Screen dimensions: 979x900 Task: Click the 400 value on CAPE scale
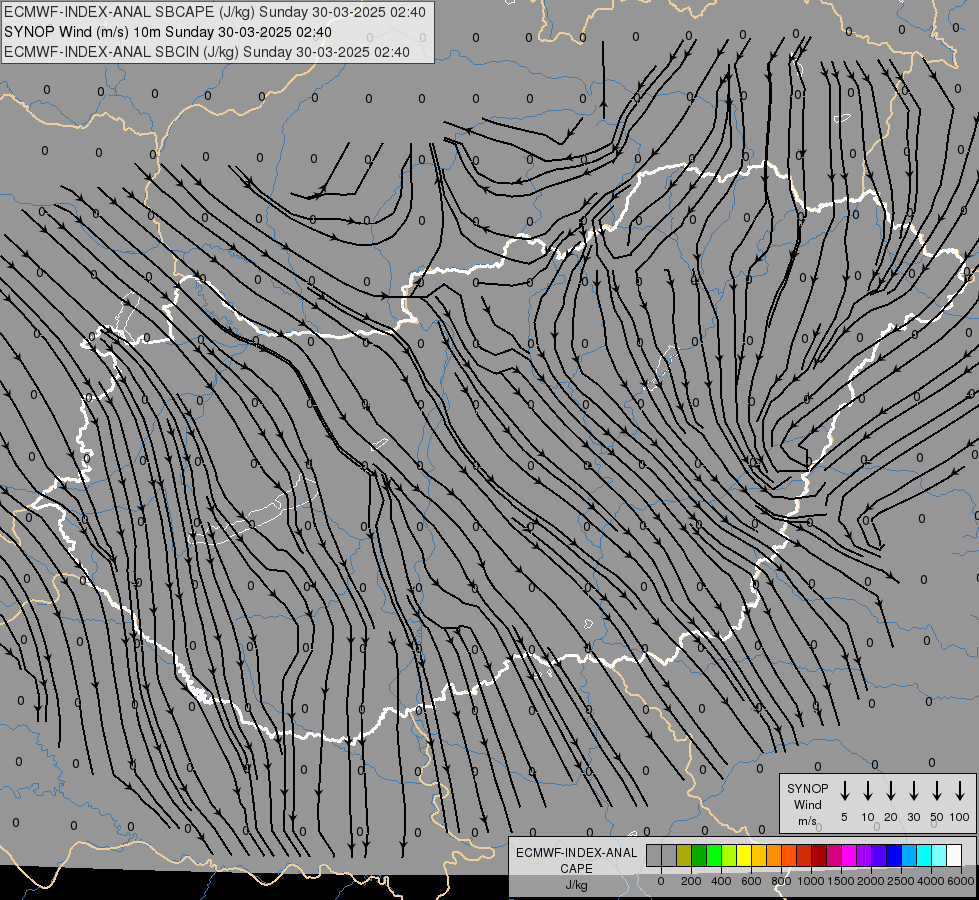pyautogui.click(x=721, y=881)
